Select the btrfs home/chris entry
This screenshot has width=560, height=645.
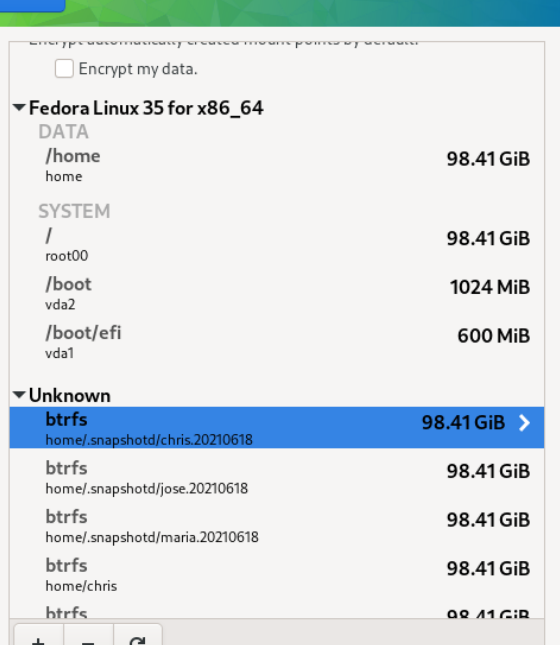(x=277, y=574)
